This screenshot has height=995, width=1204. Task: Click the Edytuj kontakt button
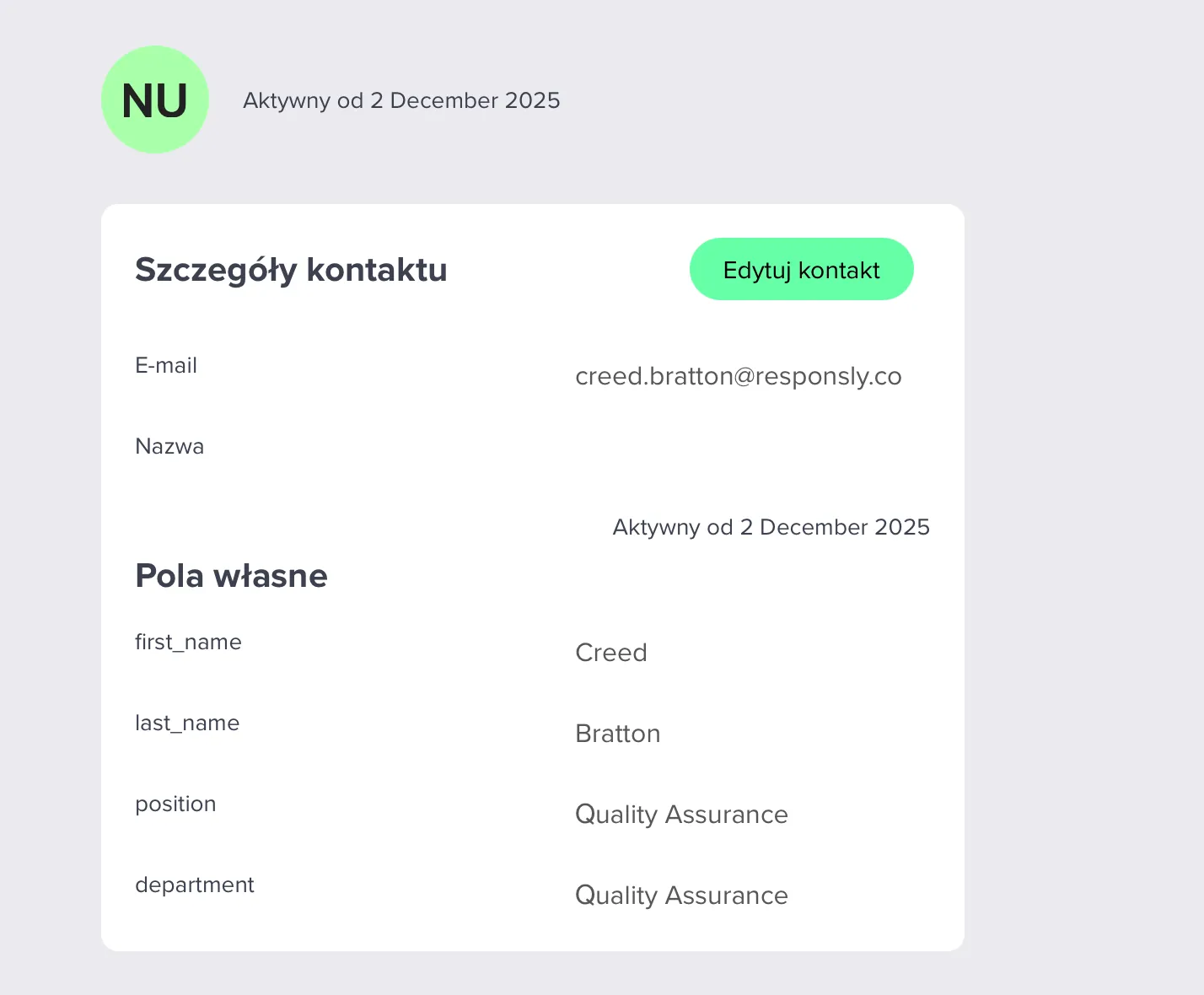(802, 269)
